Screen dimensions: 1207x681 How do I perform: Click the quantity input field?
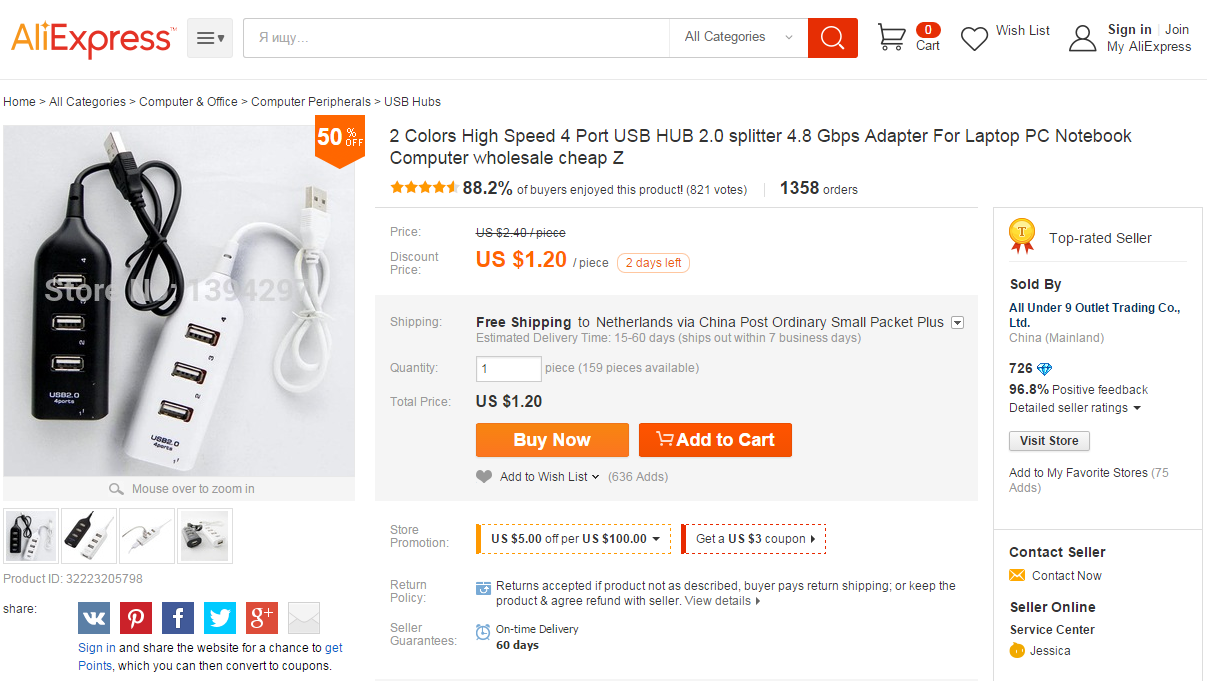508,369
